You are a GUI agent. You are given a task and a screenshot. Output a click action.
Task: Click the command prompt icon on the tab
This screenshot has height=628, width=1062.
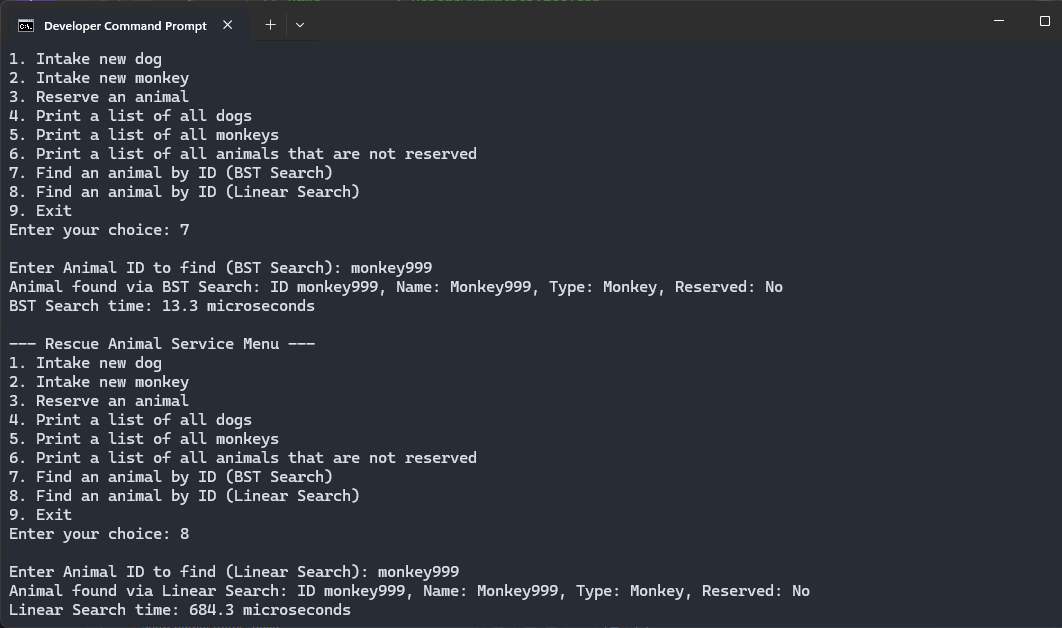point(26,25)
